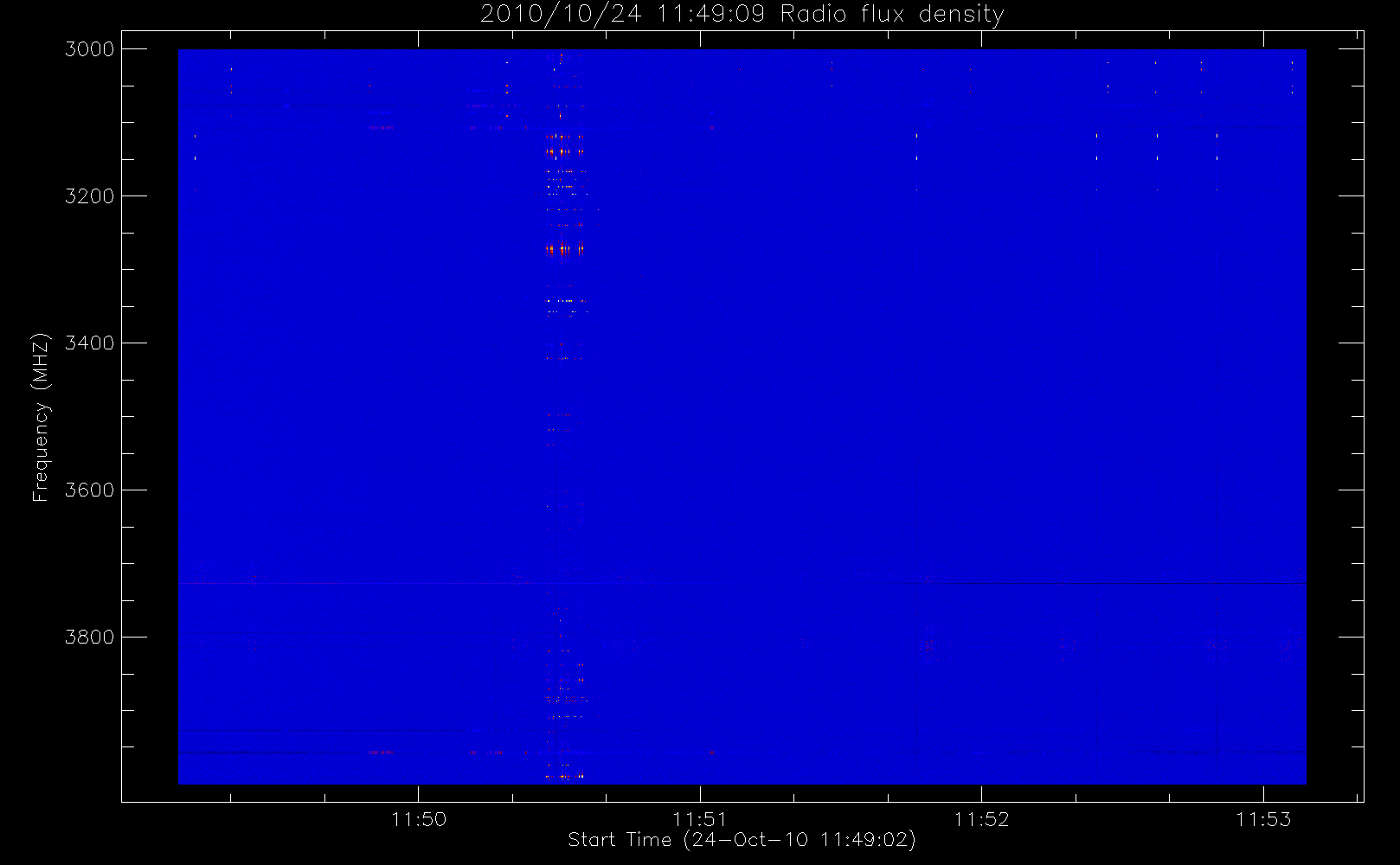This screenshot has width=1400, height=865.
Task: Click the 11:52 time tick label
Action: 982,819
